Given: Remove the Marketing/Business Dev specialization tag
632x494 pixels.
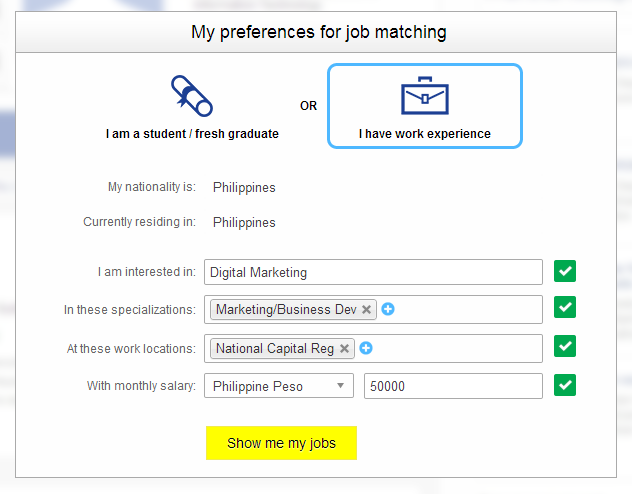Looking at the screenshot, I should 367,310.
